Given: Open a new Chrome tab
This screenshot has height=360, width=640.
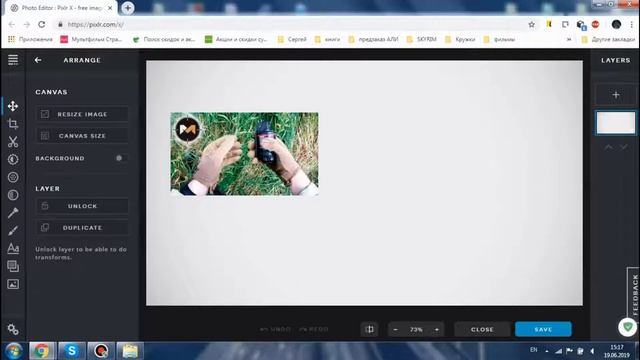Looking at the screenshot, I should point(128,8).
